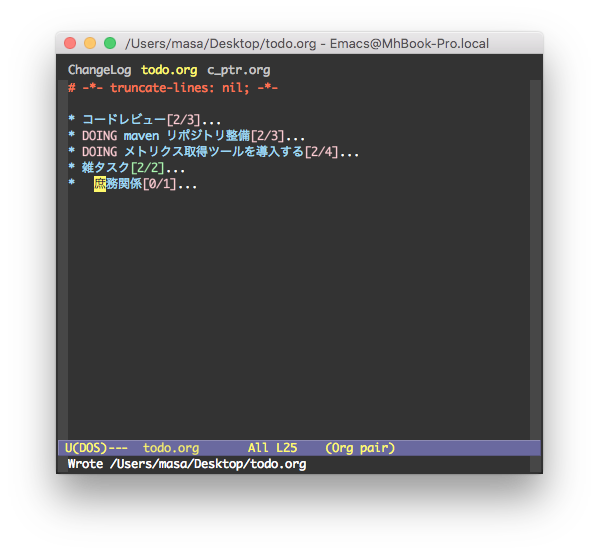599x554 pixels.
Task: Expand the 庶務関係[0/1] heading
Action: point(133,184)
